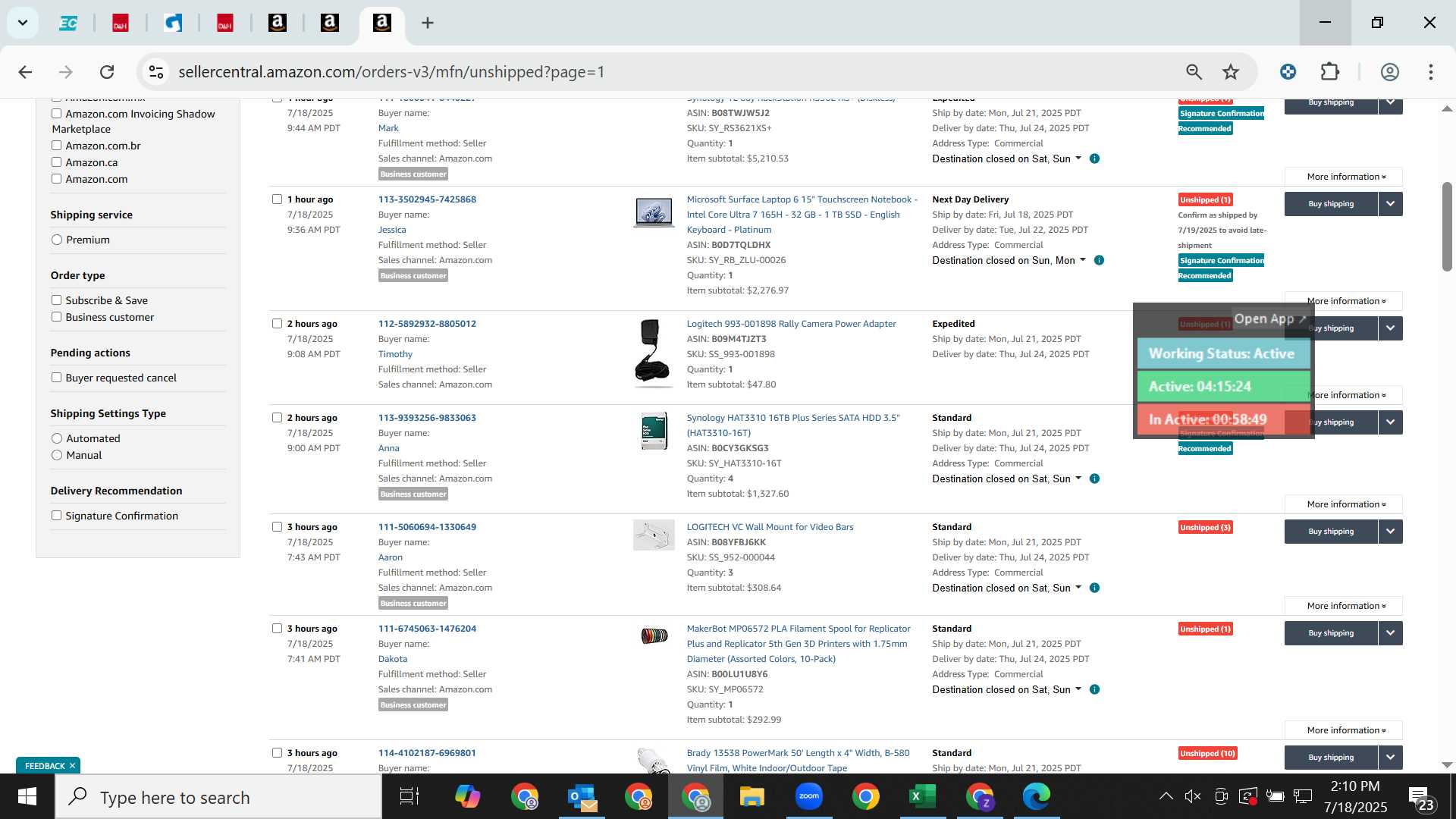Viewport: 1456px width, 819px height.
Task: Click the Windows taskbar search box
Action: tap(218, 797)
